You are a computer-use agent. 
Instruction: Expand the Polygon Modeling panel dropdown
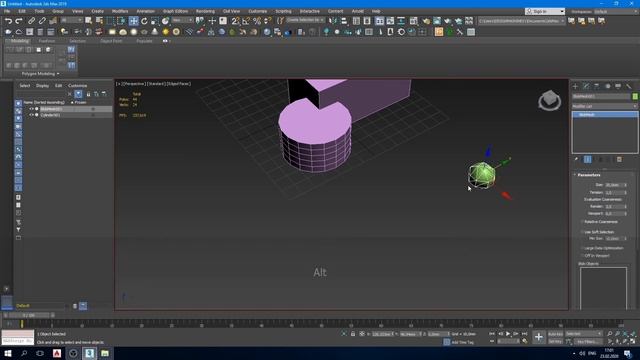click(40, 74)
